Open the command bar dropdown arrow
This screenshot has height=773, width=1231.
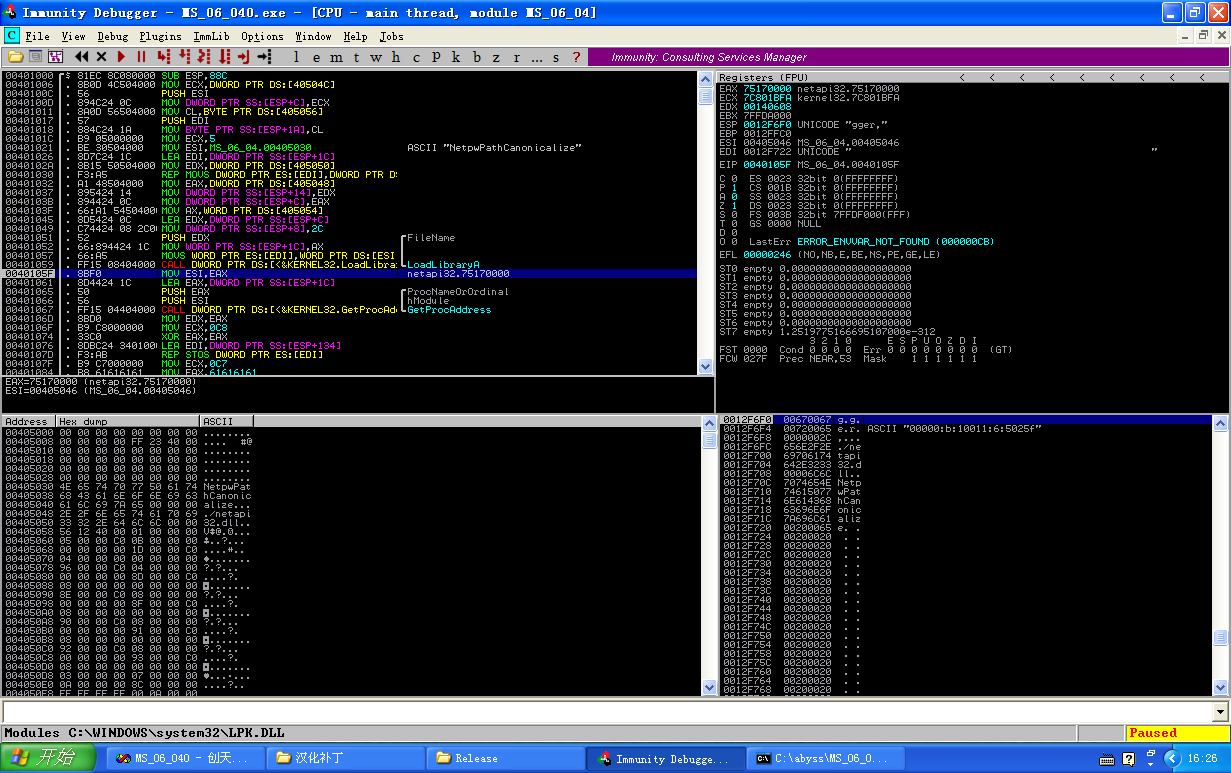pyautogui.click(x=1219, y=712)
